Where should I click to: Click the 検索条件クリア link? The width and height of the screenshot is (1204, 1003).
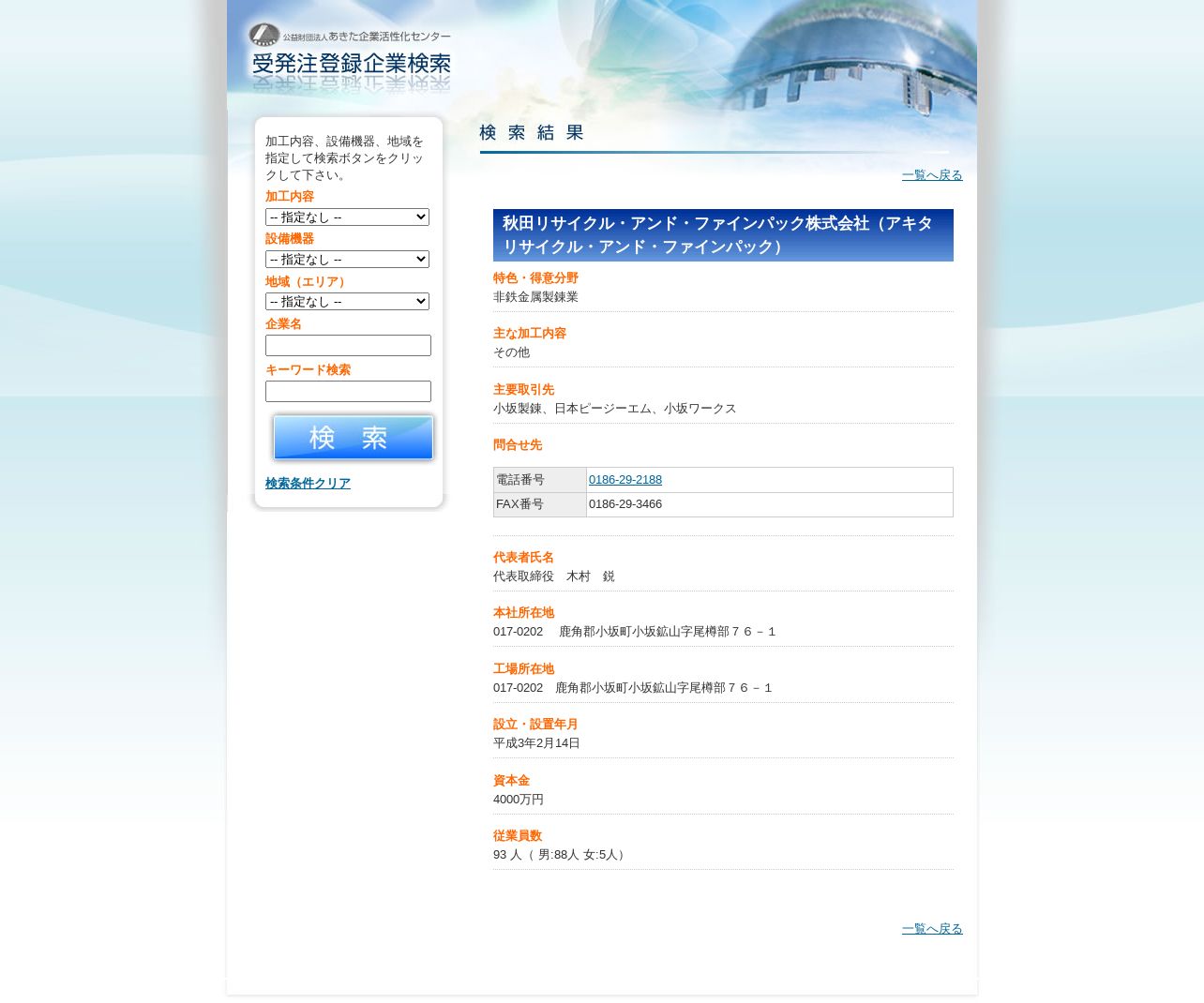click(308, 484)
